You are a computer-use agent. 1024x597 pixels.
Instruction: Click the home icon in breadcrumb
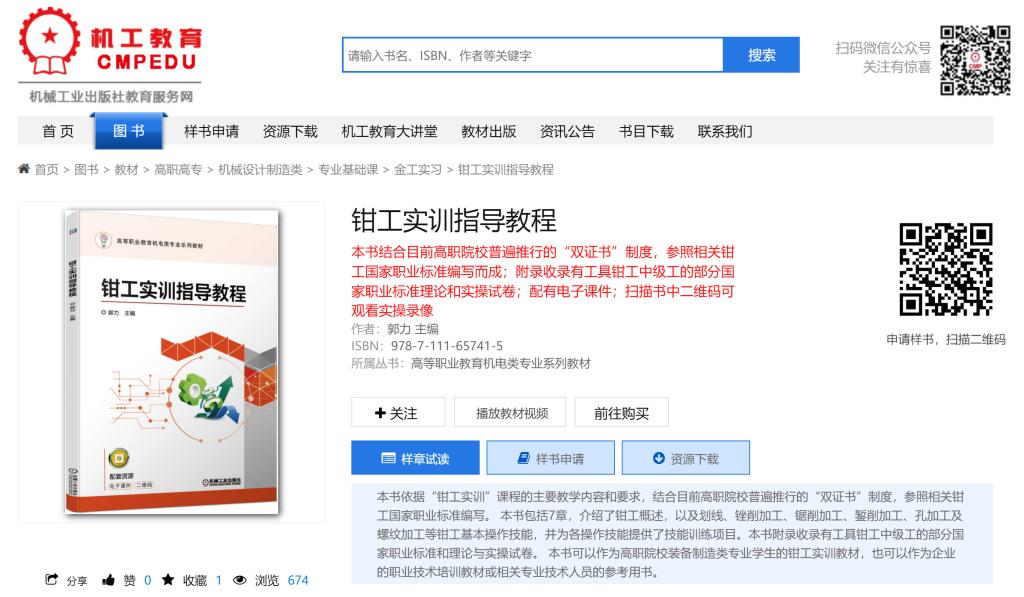24,169
